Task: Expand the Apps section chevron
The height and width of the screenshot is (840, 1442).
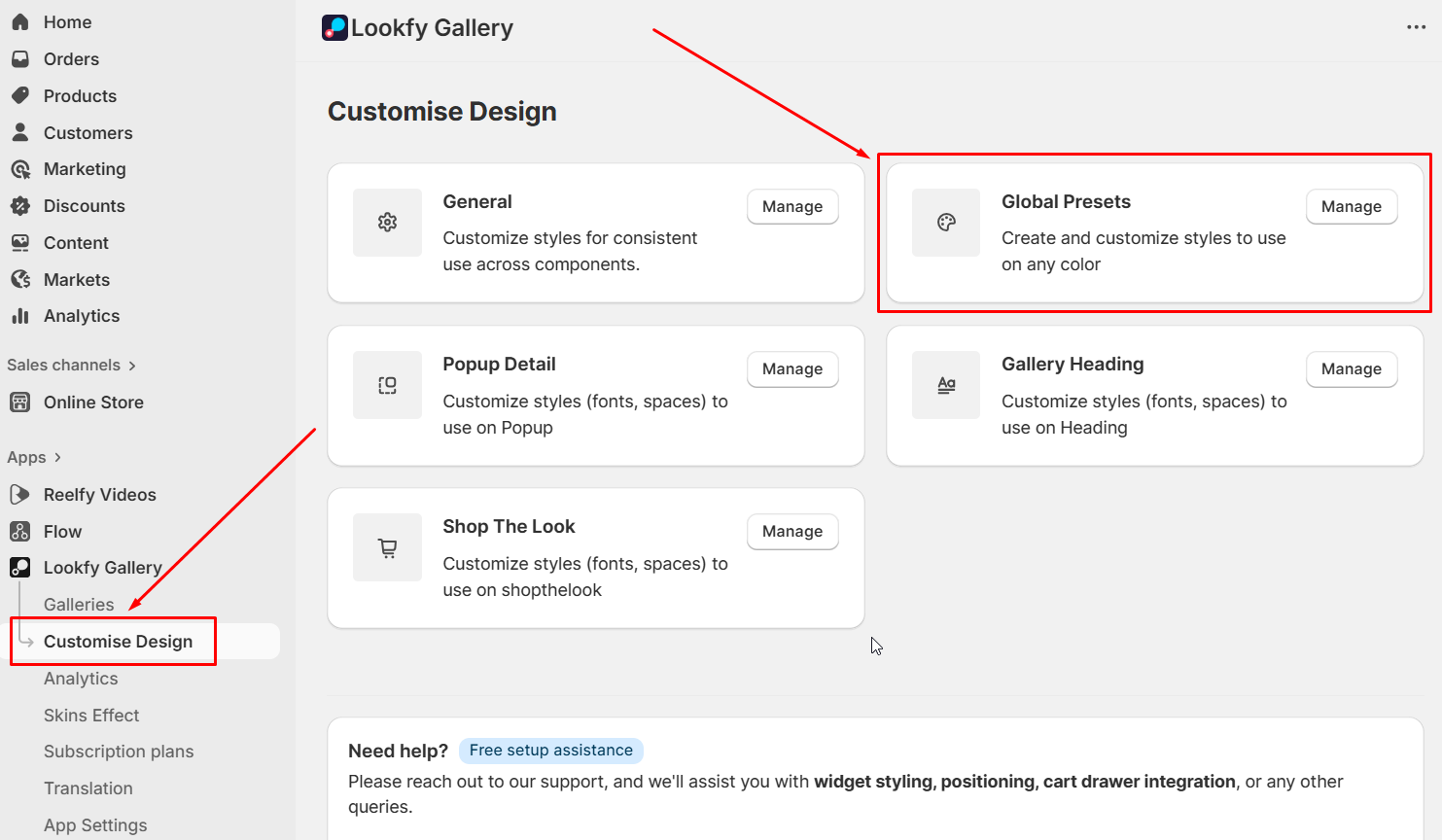Action: point(57,458)
